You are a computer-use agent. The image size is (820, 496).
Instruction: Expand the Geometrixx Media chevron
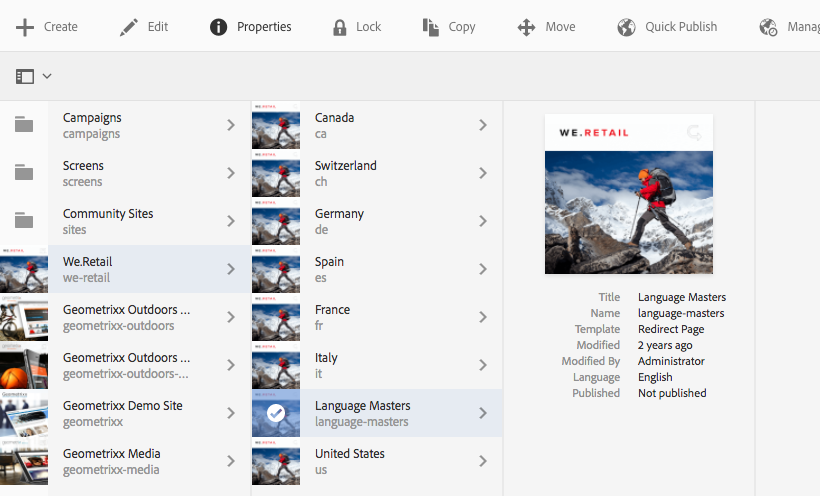(231, 460)
